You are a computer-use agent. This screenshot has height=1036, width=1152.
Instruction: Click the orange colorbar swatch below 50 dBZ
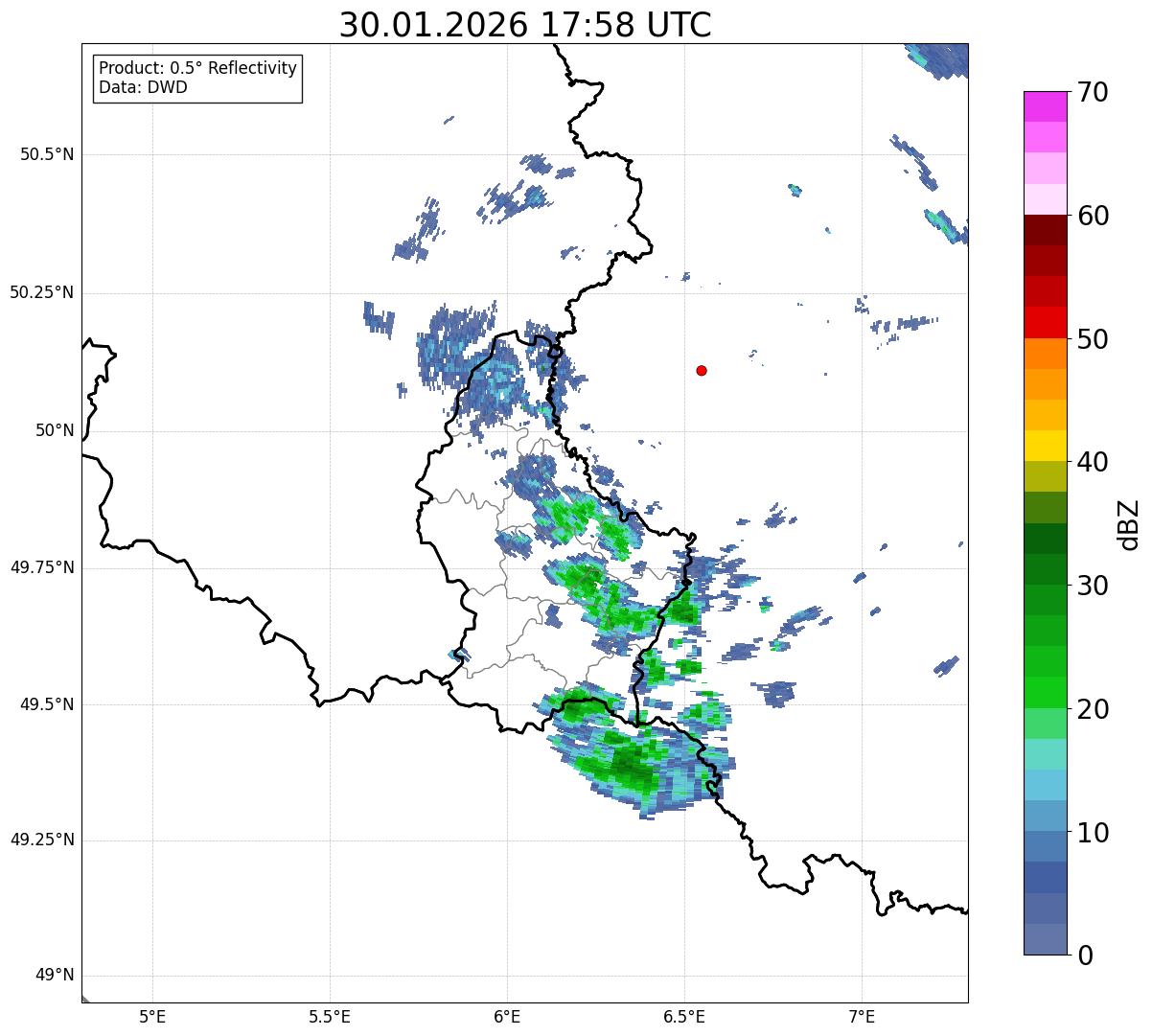(x=1045, y=354)
